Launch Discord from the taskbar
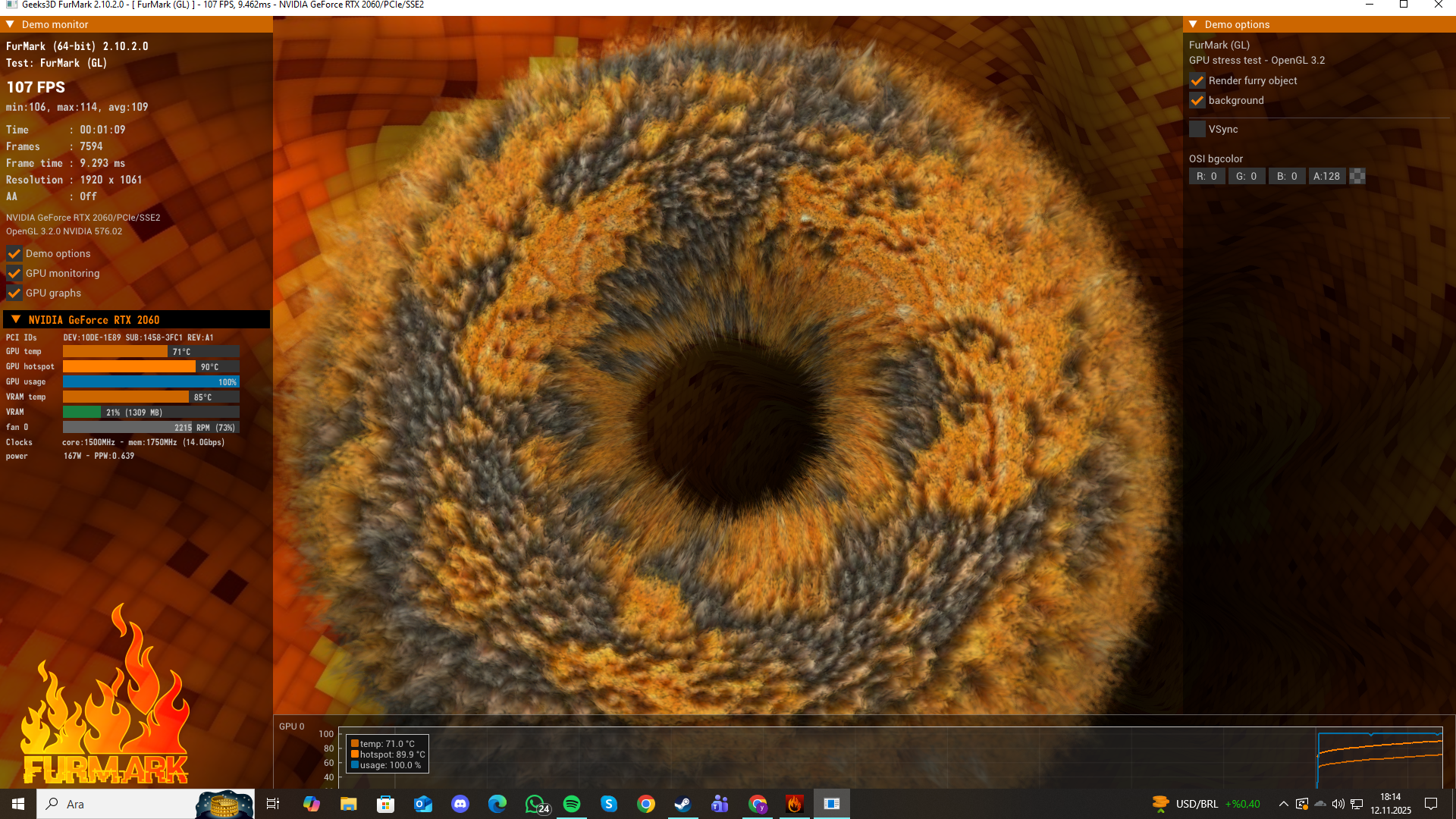1456x819 pixels. tap(460, 804)
